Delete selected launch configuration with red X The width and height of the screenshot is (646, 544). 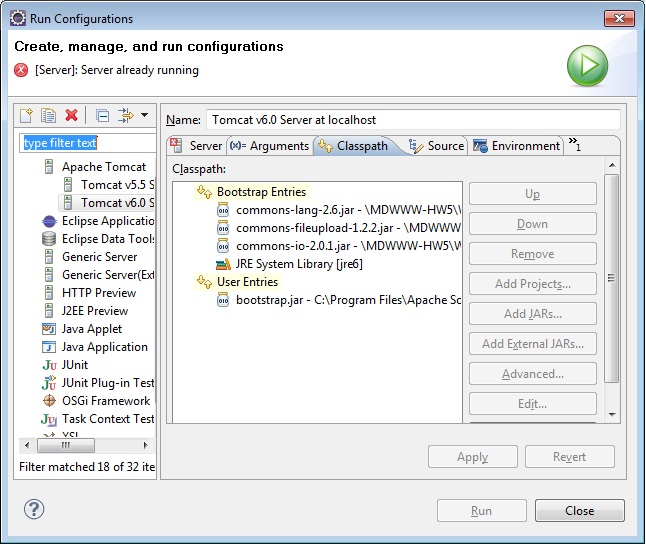(72, 115)
